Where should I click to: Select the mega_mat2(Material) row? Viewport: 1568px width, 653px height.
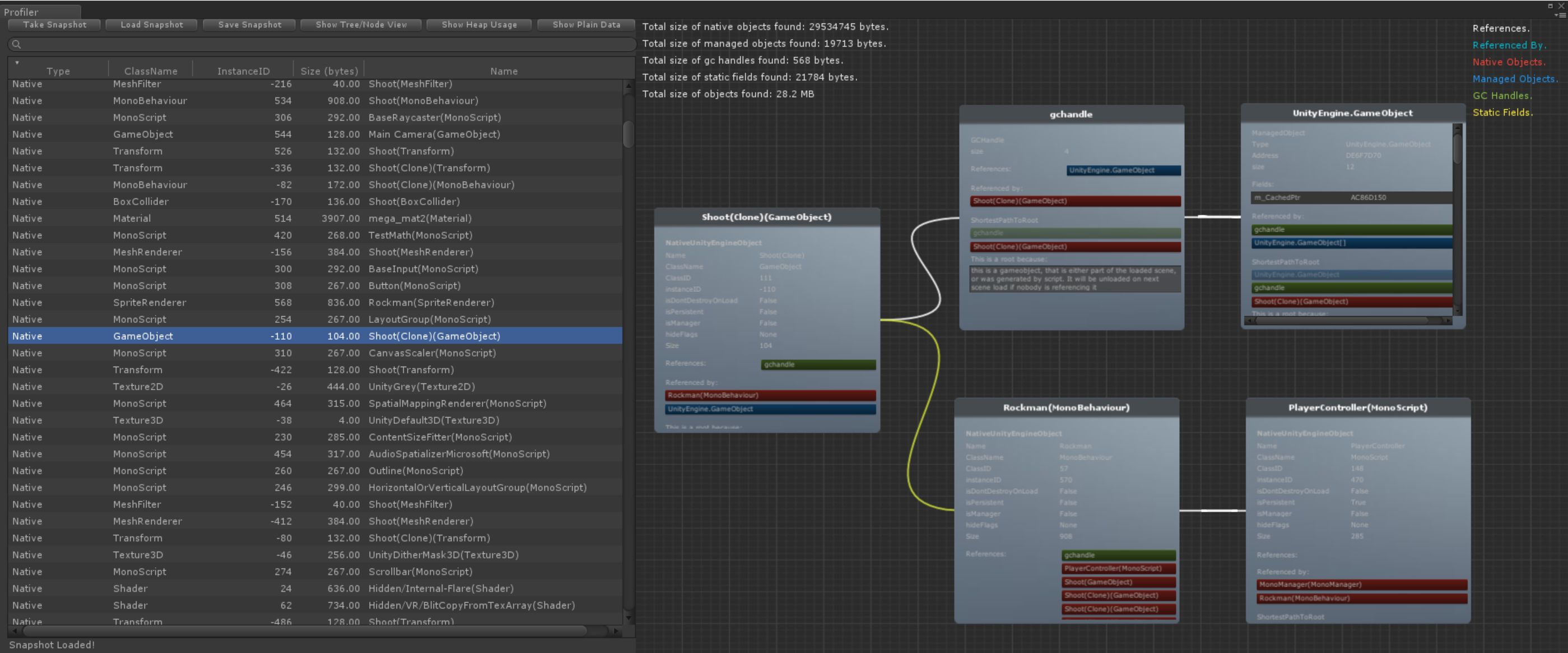tap(420, 218)
